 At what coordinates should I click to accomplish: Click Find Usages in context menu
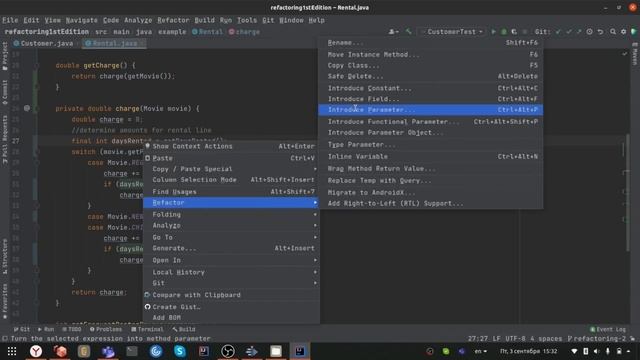click(x=231, y=191)
